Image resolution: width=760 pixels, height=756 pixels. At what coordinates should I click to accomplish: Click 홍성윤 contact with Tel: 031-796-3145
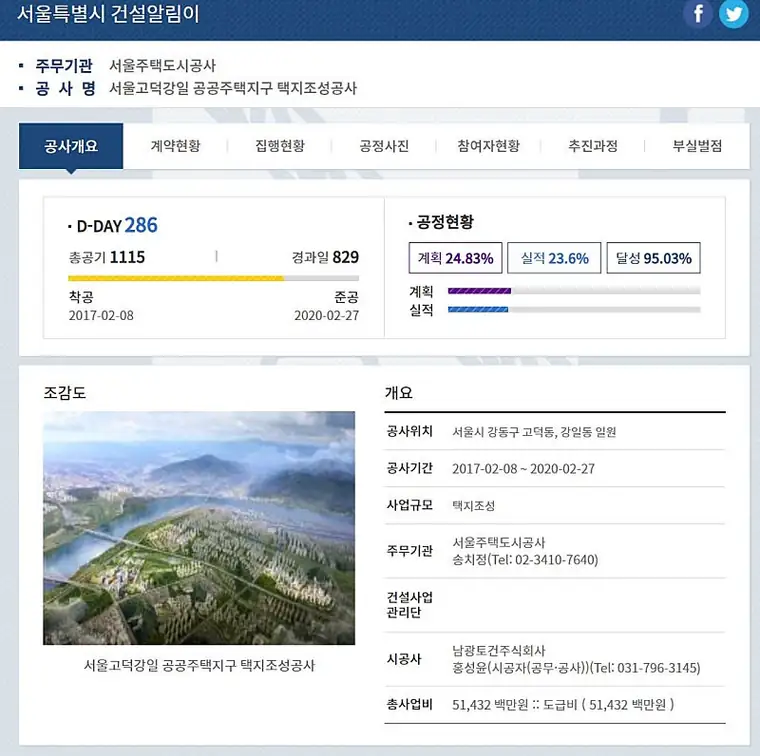[x=576, y=668]
